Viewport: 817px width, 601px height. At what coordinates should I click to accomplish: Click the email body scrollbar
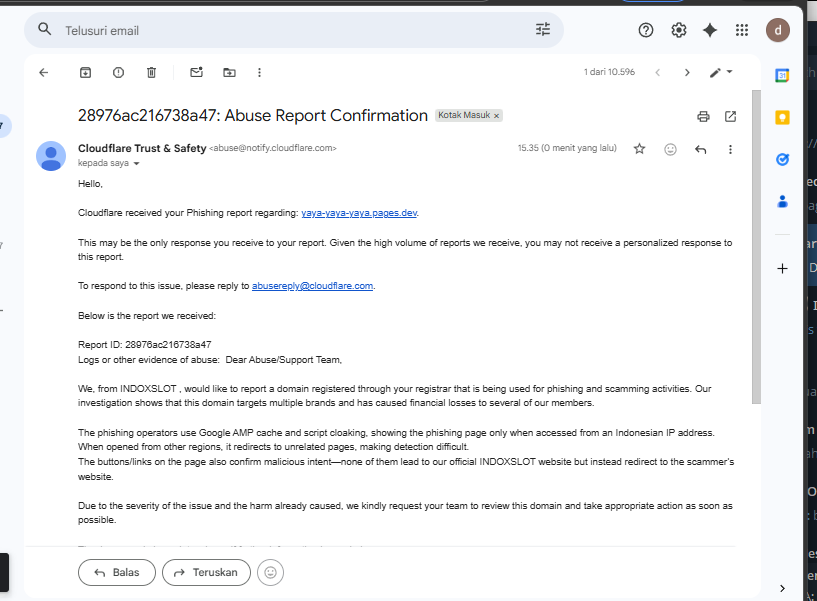pyautogui.click(x=756, y=247)
